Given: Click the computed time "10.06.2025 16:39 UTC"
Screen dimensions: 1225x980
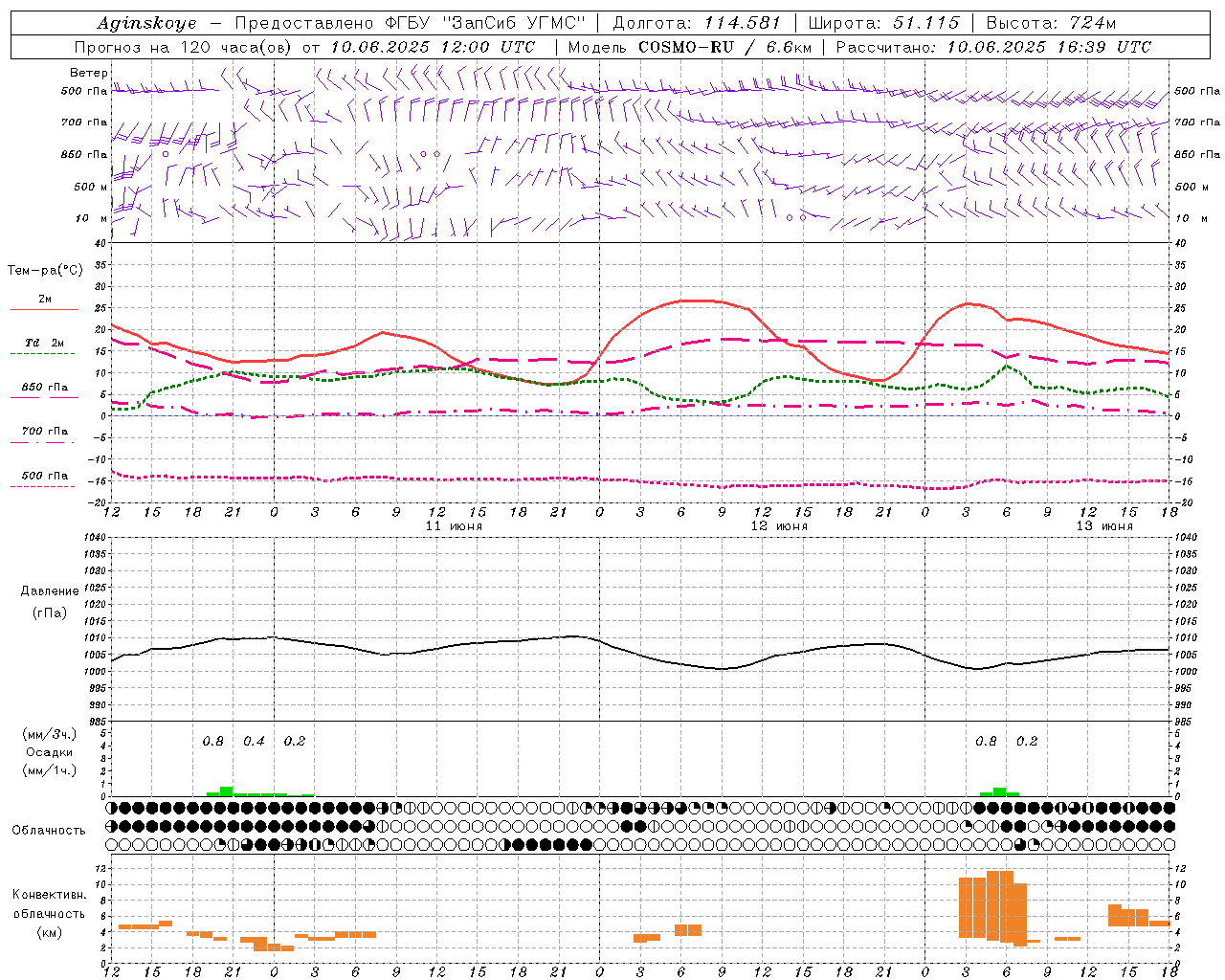Looking at the screenshot, I should pyautogui.click(x=1049, y=47).
